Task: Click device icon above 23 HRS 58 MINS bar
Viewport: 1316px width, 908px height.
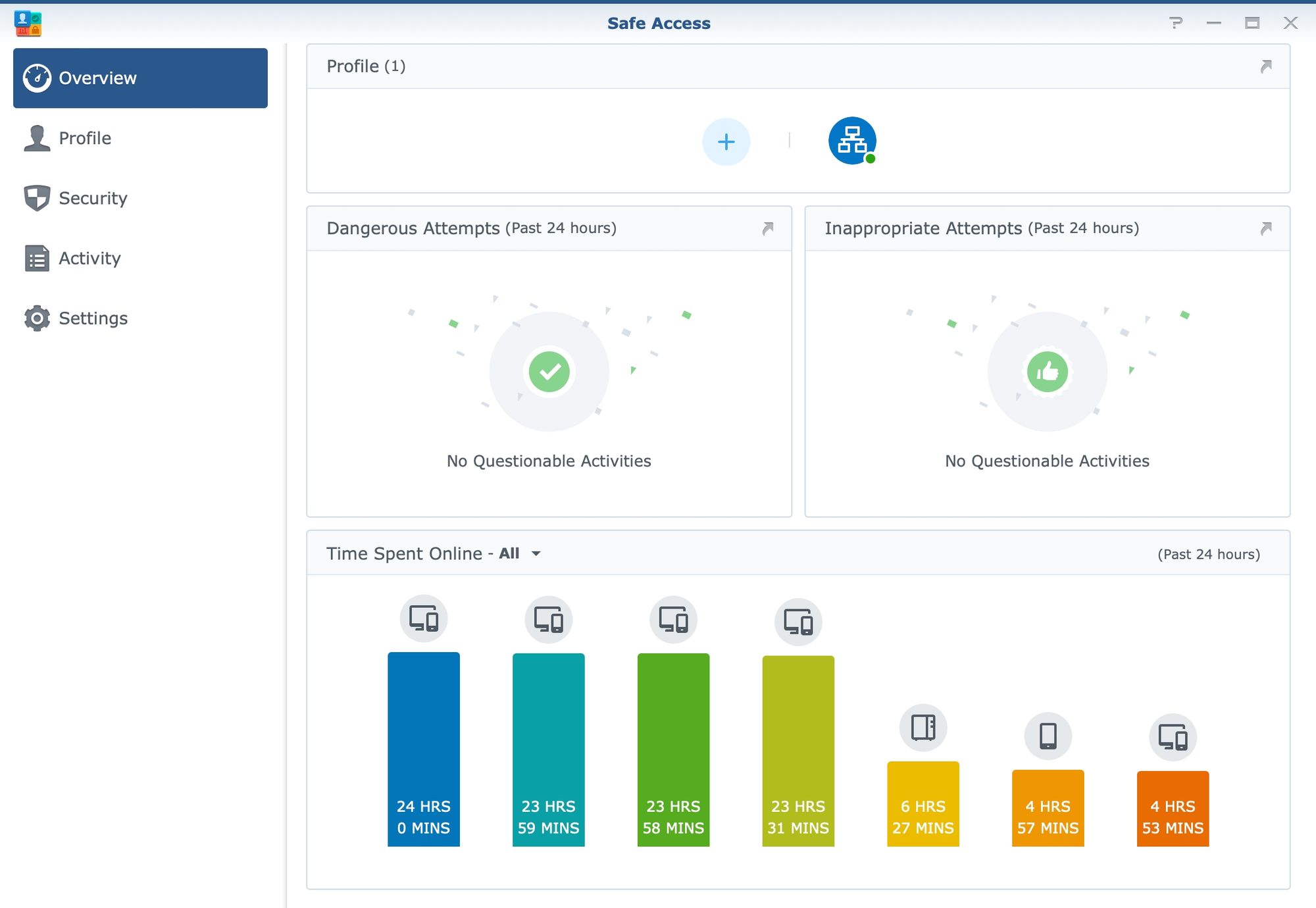Action: [674, 620]
